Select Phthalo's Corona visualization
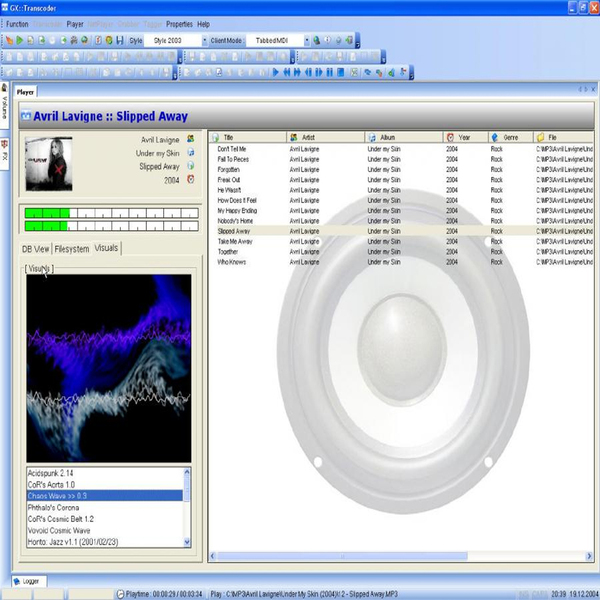Viewport: 600px width, 600px height. click(104, 507)
